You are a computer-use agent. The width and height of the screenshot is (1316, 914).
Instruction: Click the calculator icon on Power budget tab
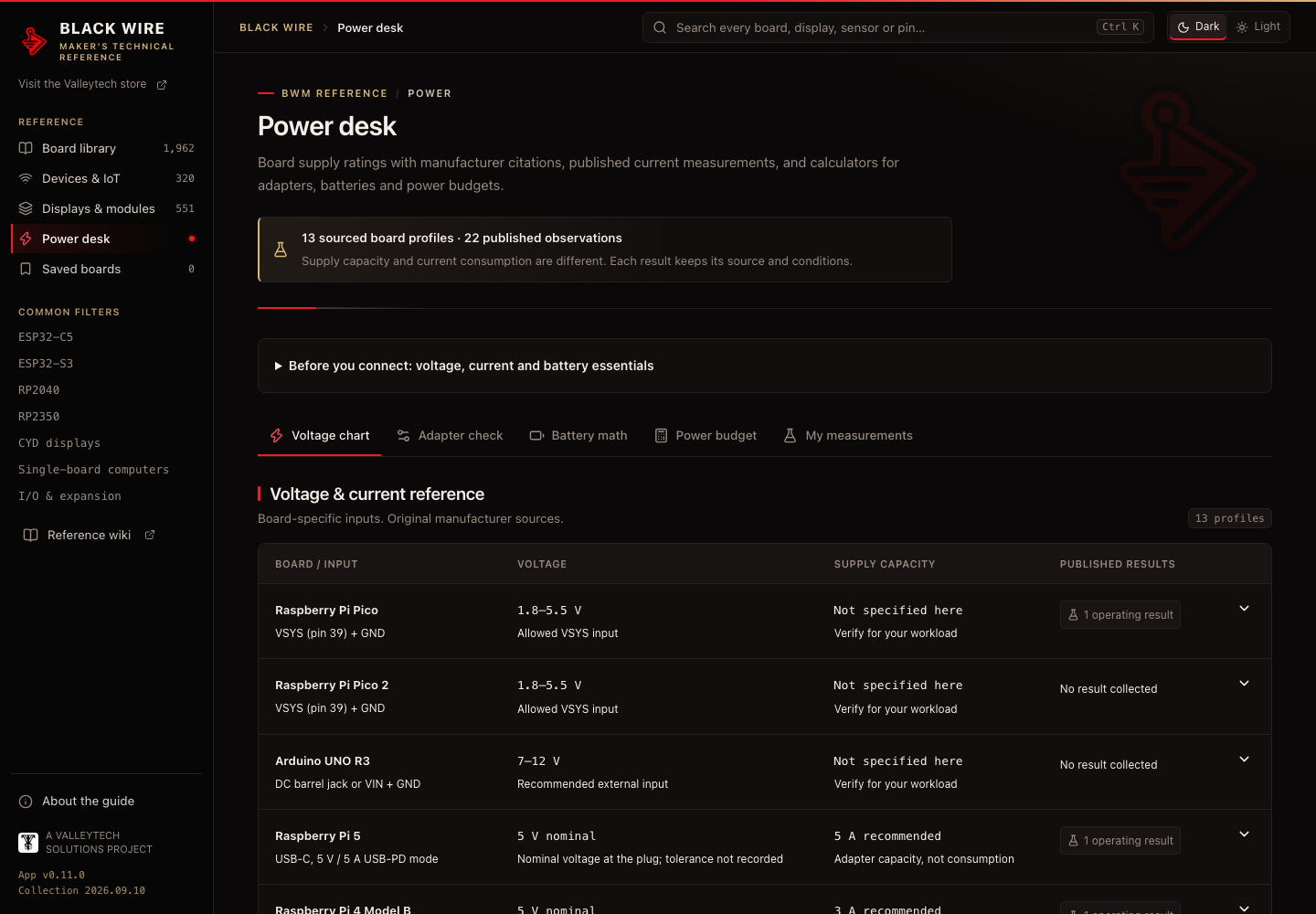point(661,436)
